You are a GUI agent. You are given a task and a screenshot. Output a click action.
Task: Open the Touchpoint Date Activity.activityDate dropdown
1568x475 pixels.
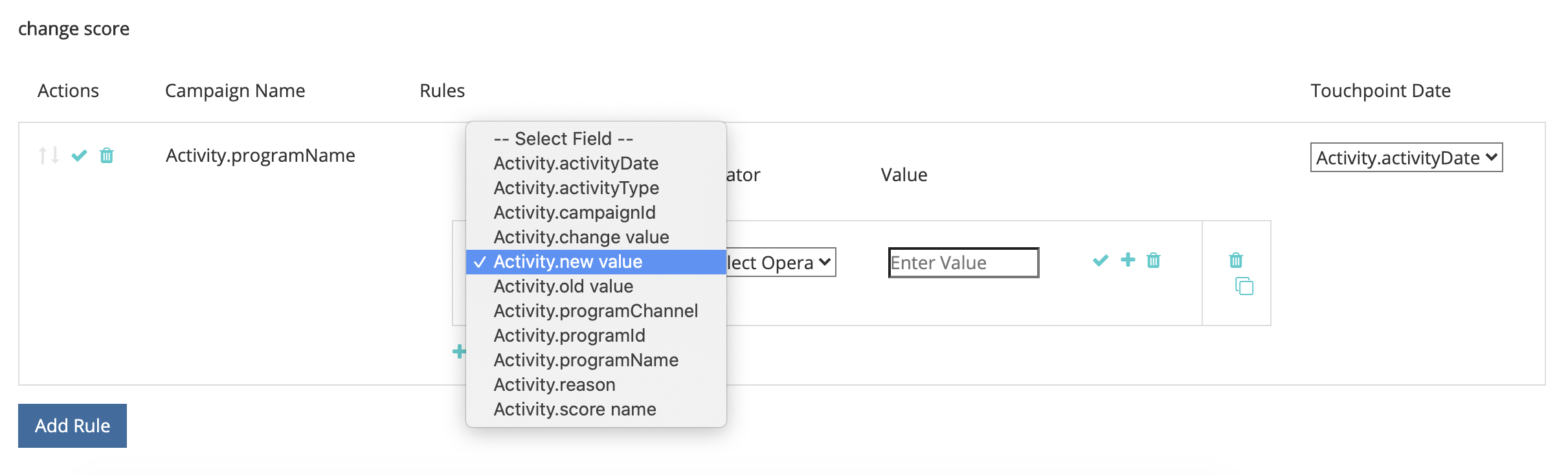coord(1406,157)
